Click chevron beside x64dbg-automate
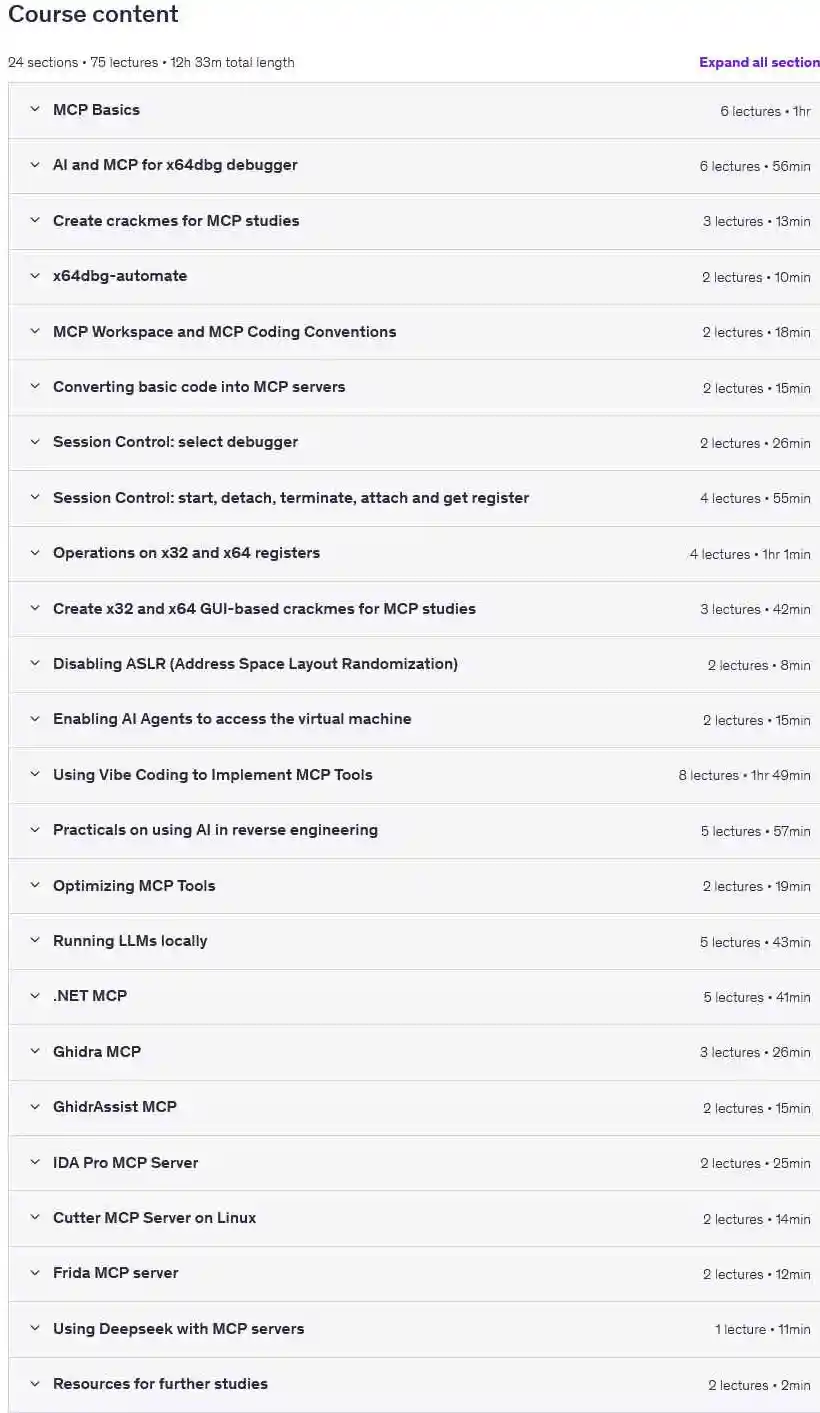Screen dimensions: 820x1413 [35, 275]
